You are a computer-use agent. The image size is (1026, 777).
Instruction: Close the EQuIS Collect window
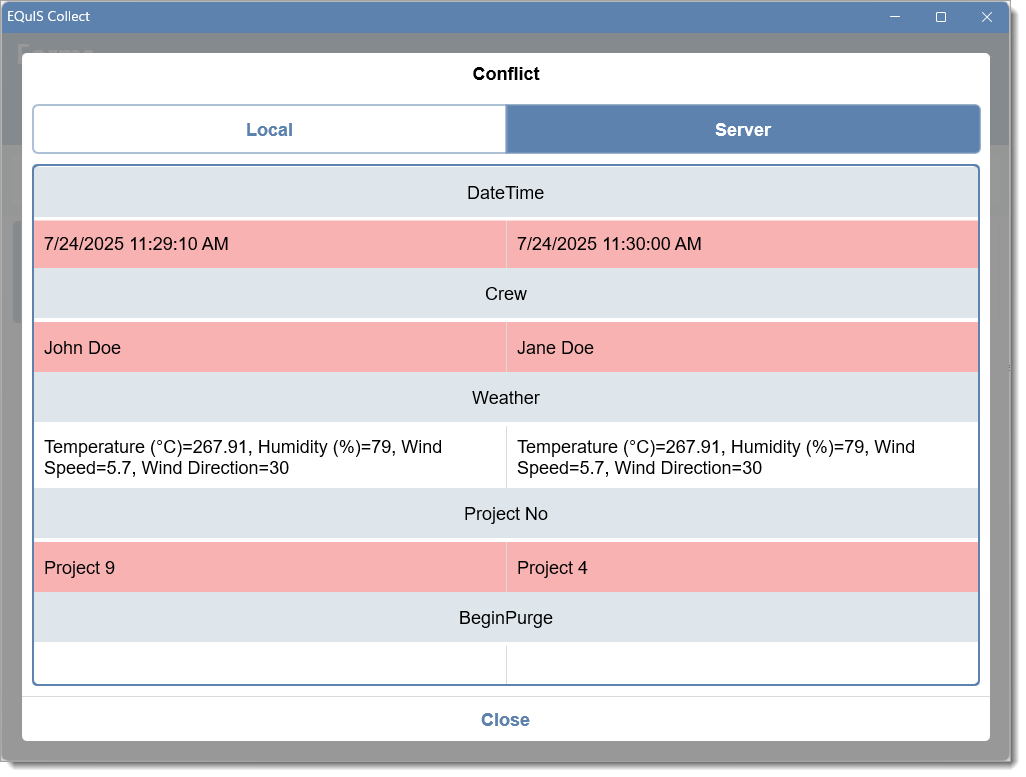click(987, 17)
